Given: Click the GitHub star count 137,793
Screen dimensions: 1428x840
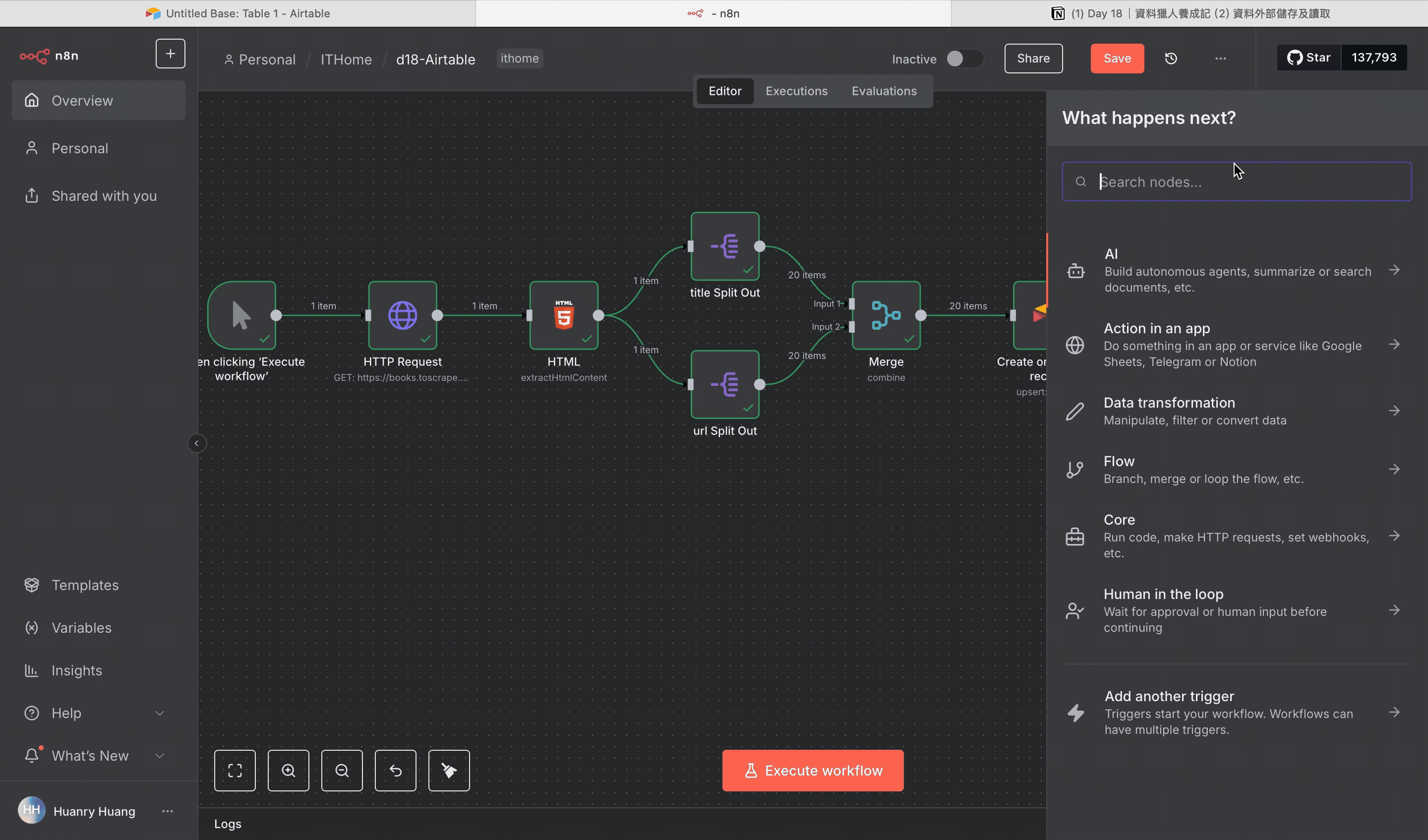Looking at the screenshot, I should pos(1373,57).
